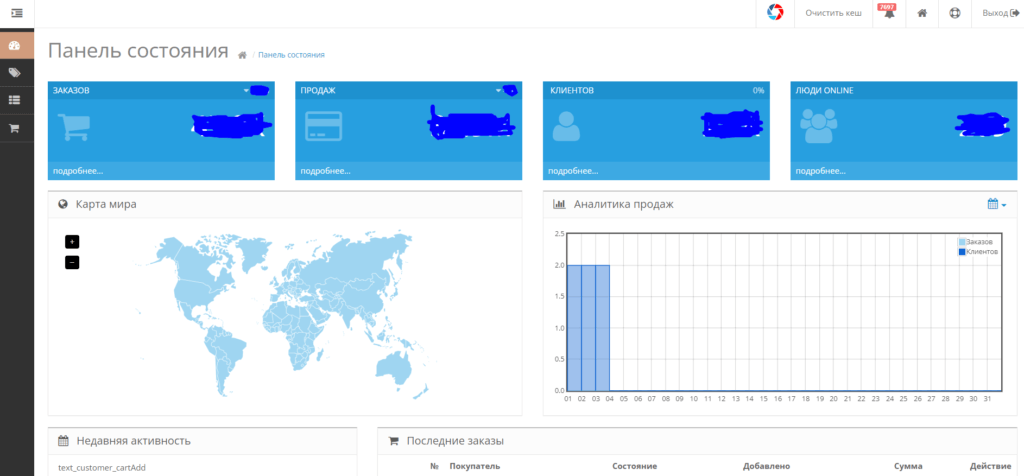1024x476 pixels.
Task: Open подробнее link under КЛИЕНТОВ tile
Action: 573,171
